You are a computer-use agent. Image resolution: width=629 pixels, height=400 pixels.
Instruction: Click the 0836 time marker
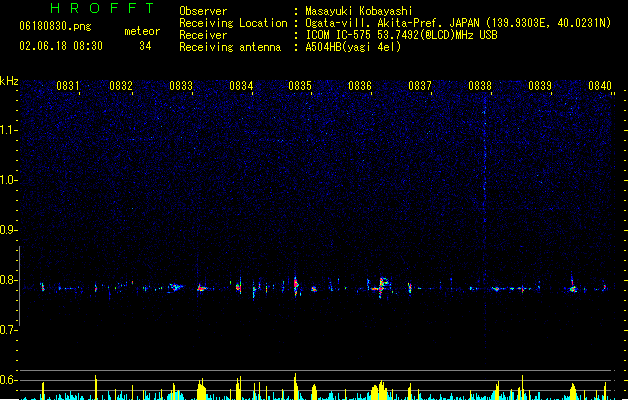point(360,86)
